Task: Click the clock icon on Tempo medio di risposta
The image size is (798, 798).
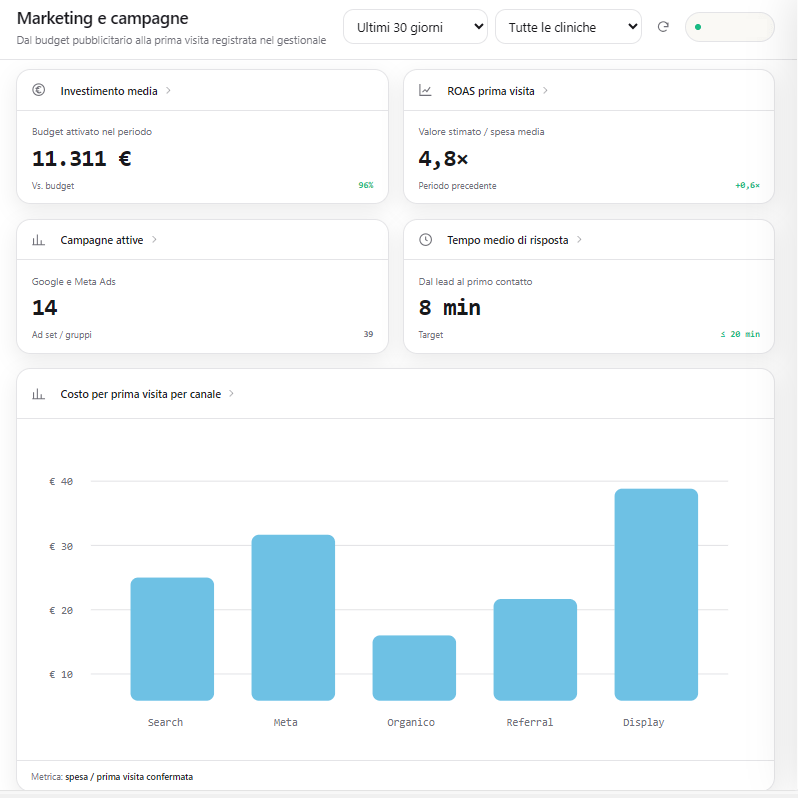Action: point(425,240)
